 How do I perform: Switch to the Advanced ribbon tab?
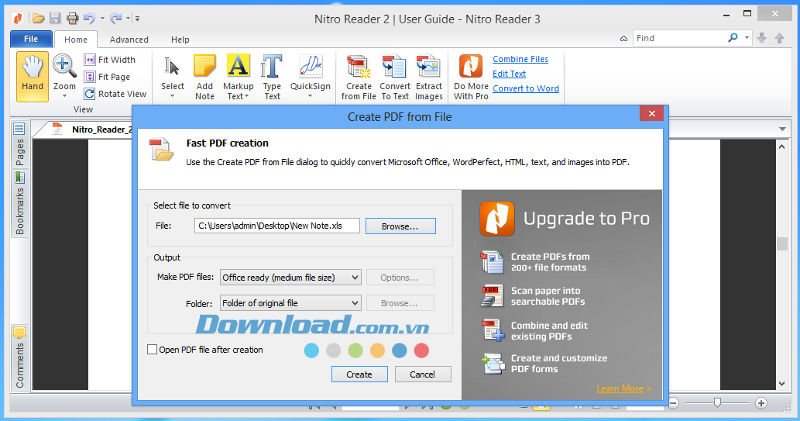pos(129,39)
